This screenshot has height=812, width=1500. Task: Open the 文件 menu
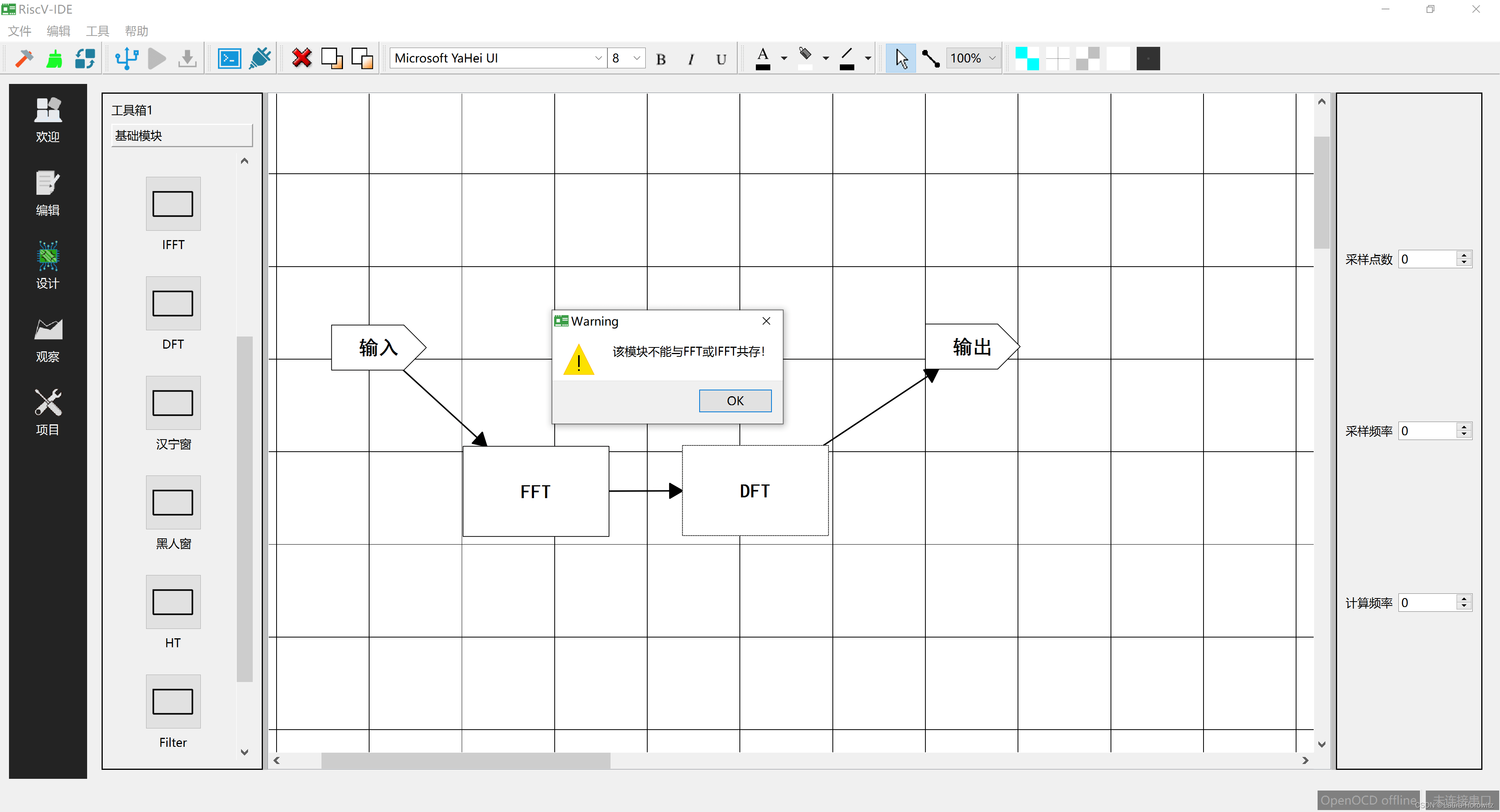click(x=20, y=31)
